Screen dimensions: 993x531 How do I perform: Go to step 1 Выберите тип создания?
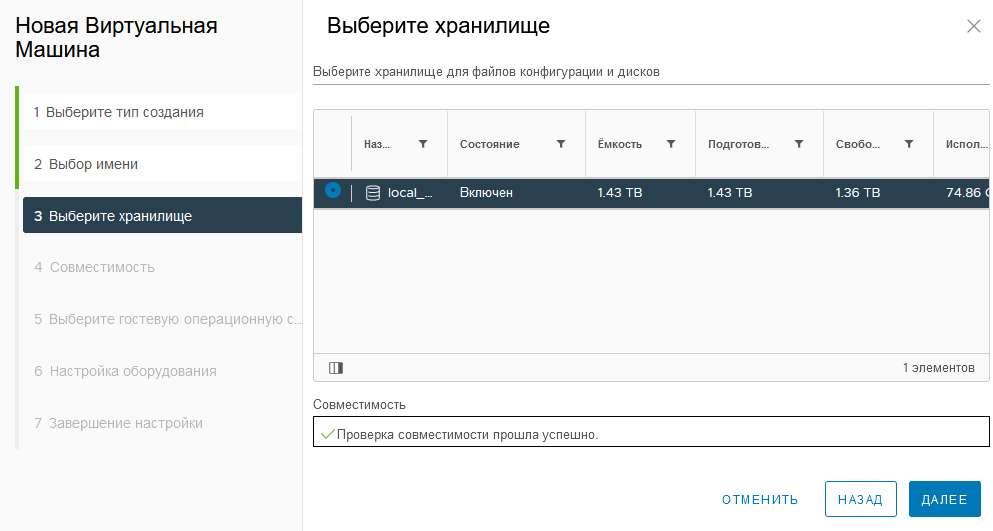(x=162, y=112)
